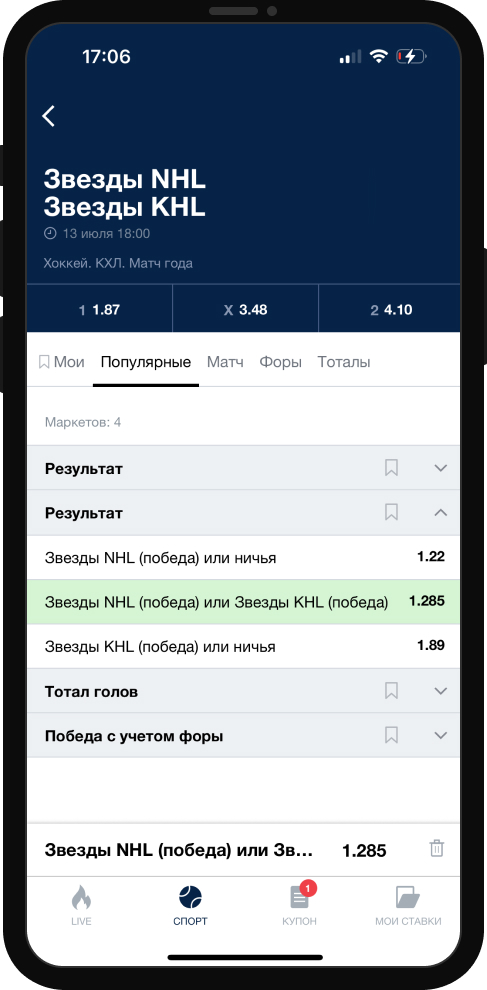487x990 pixels.
Task: Collapse the second Результат market
Action: (441, 512)
